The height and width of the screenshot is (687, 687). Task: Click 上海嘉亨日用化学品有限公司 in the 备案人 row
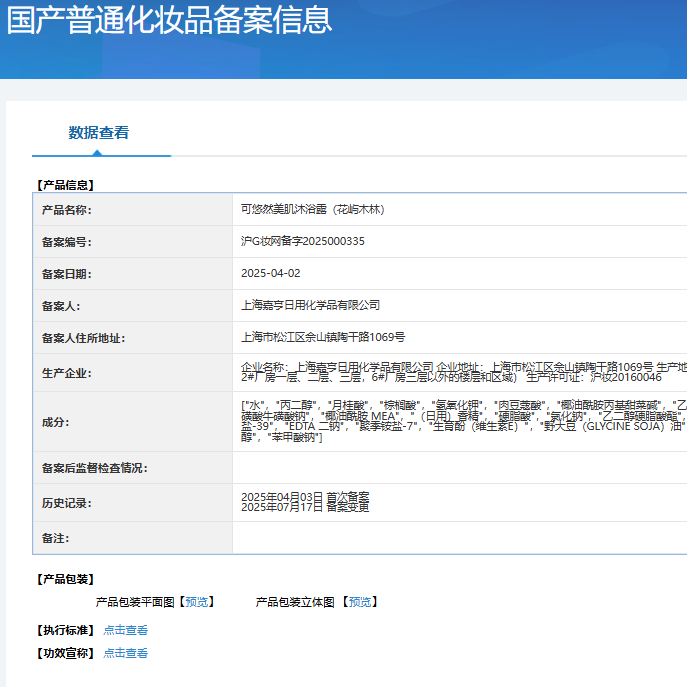(x=311, y=305)
